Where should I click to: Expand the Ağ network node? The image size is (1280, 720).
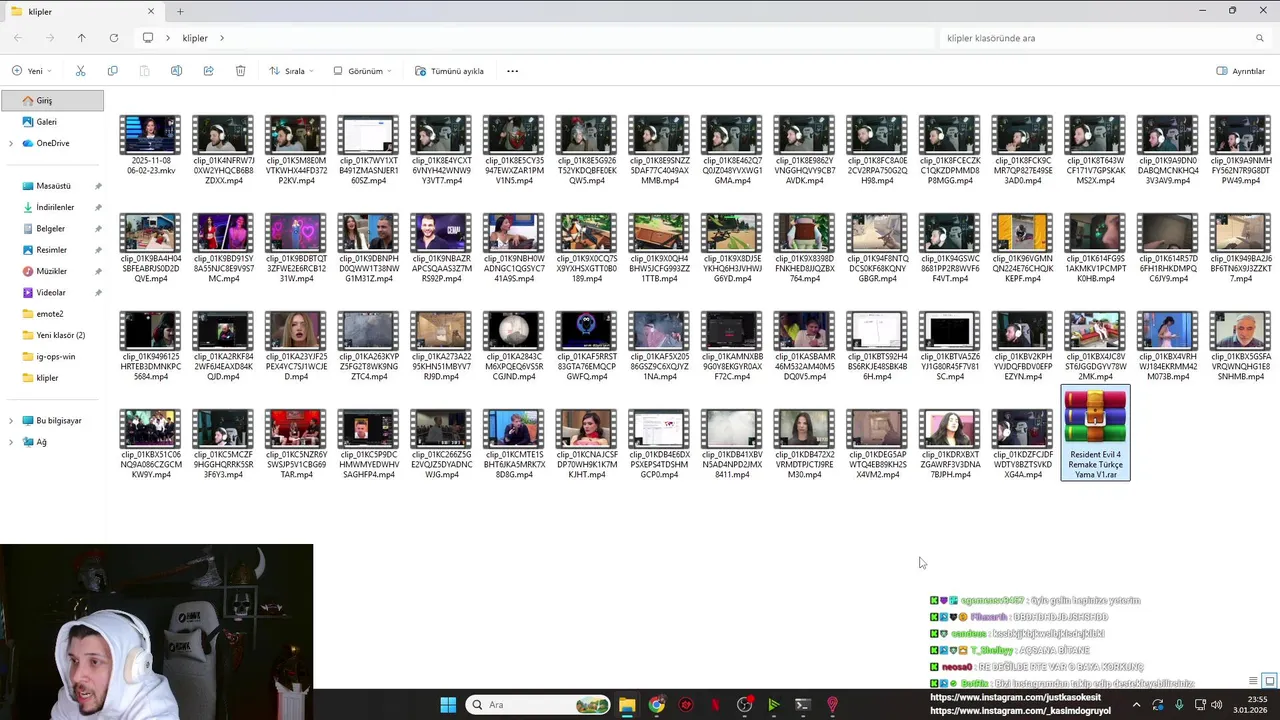(11, 442)
